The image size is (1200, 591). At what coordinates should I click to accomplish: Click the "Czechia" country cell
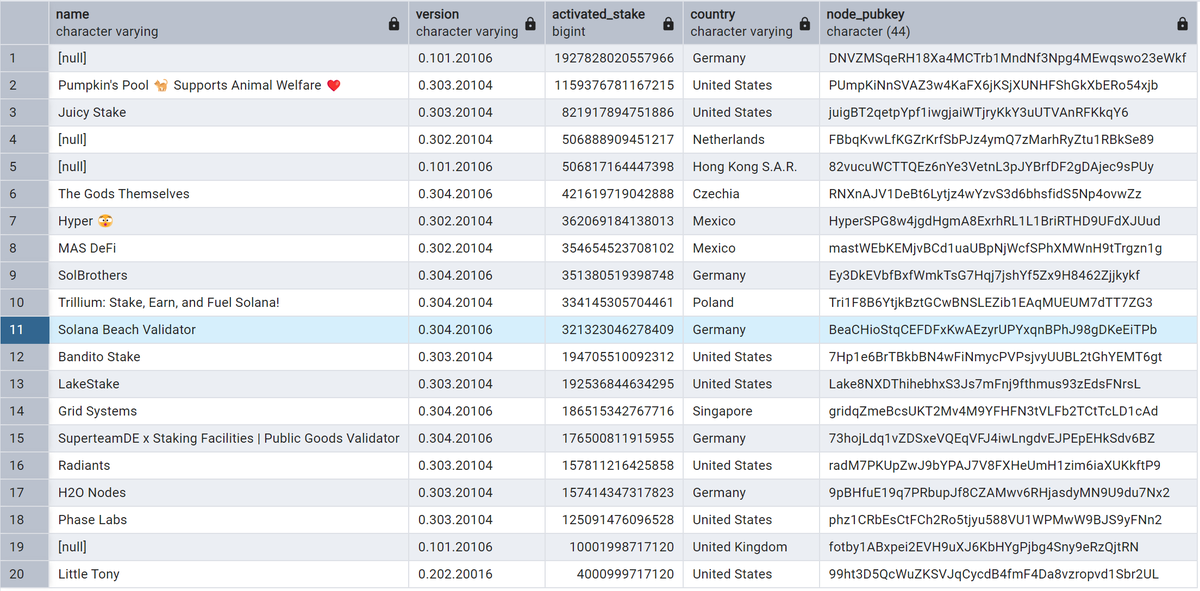point(750,194)
